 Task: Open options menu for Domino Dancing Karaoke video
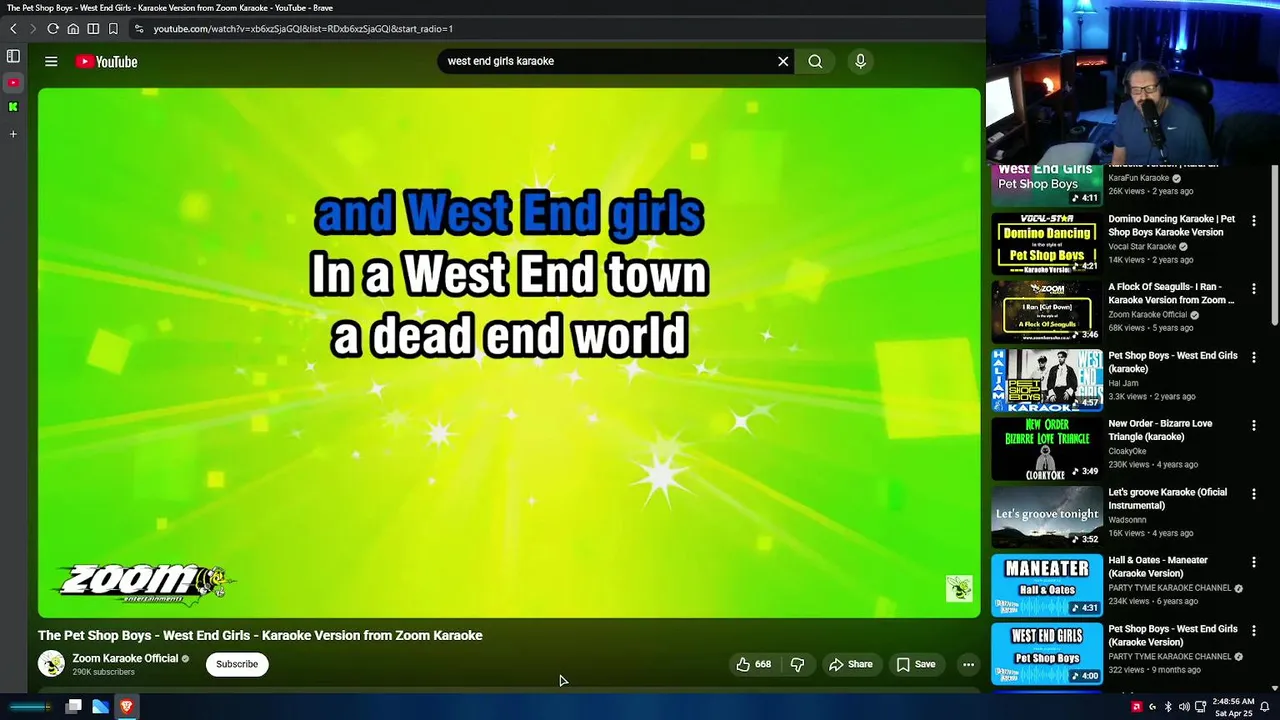tap(1253, 220)
